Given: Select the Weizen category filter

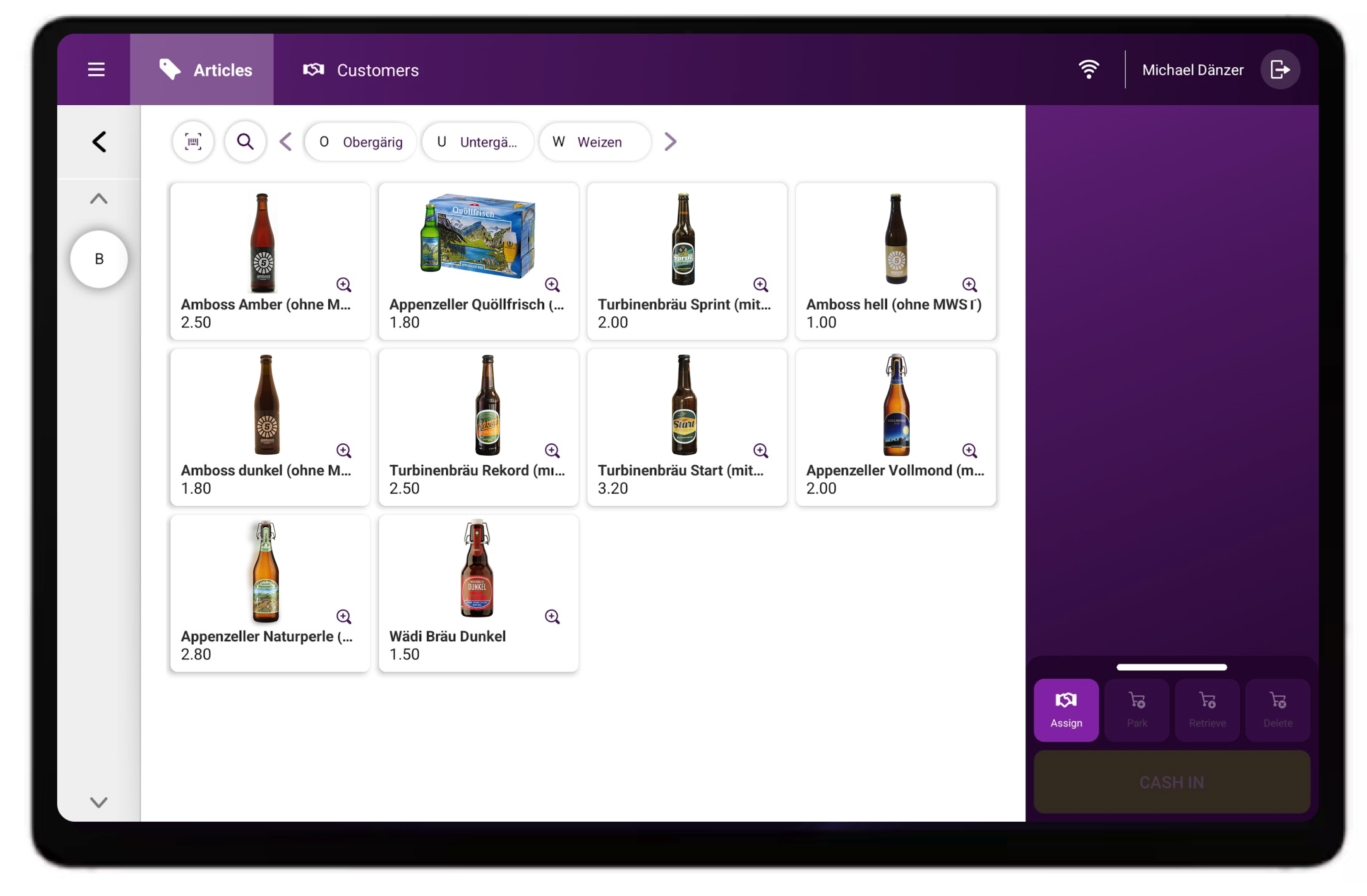Looking at the screenshot, I should 594,142.
